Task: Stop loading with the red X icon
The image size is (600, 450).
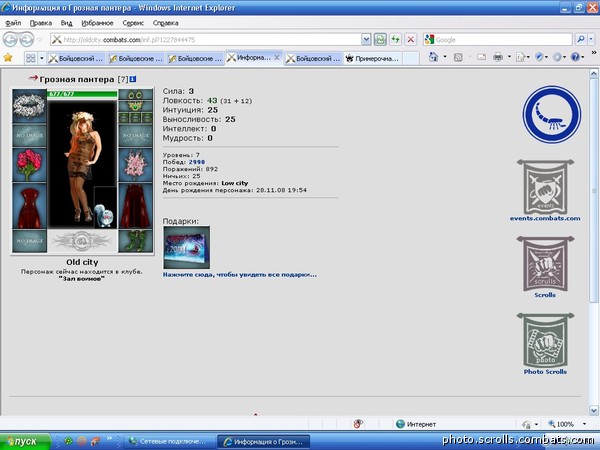Action: pos(410,39)
